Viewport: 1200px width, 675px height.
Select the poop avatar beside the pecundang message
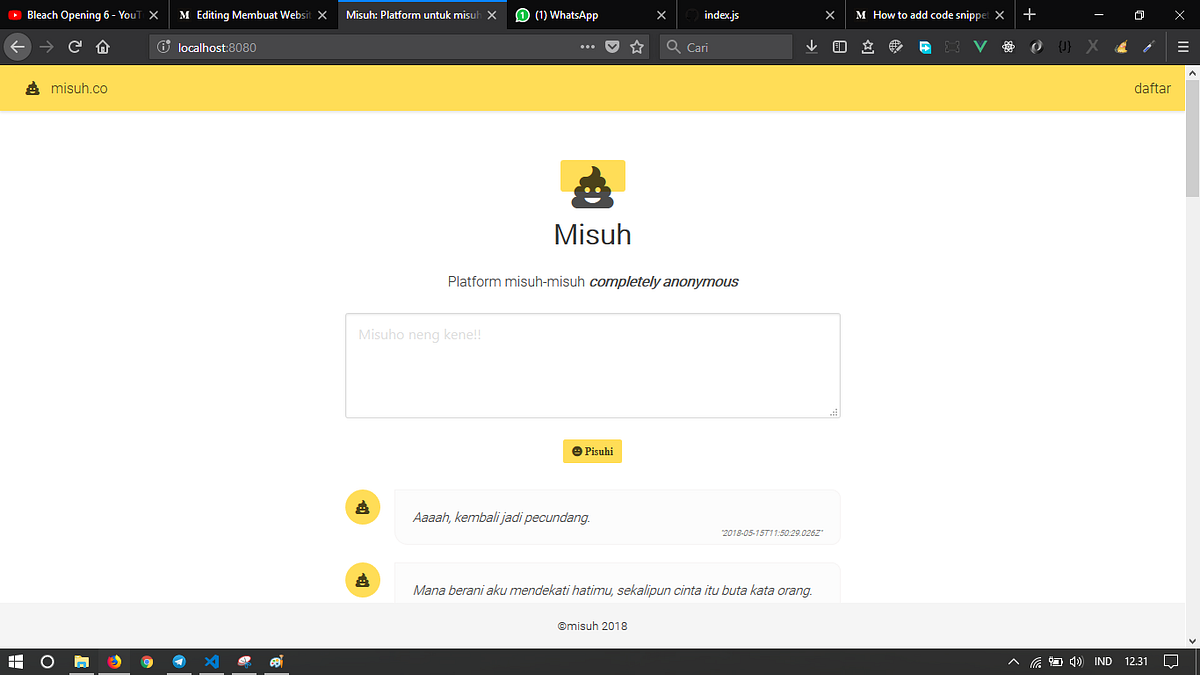coord(362,507)
